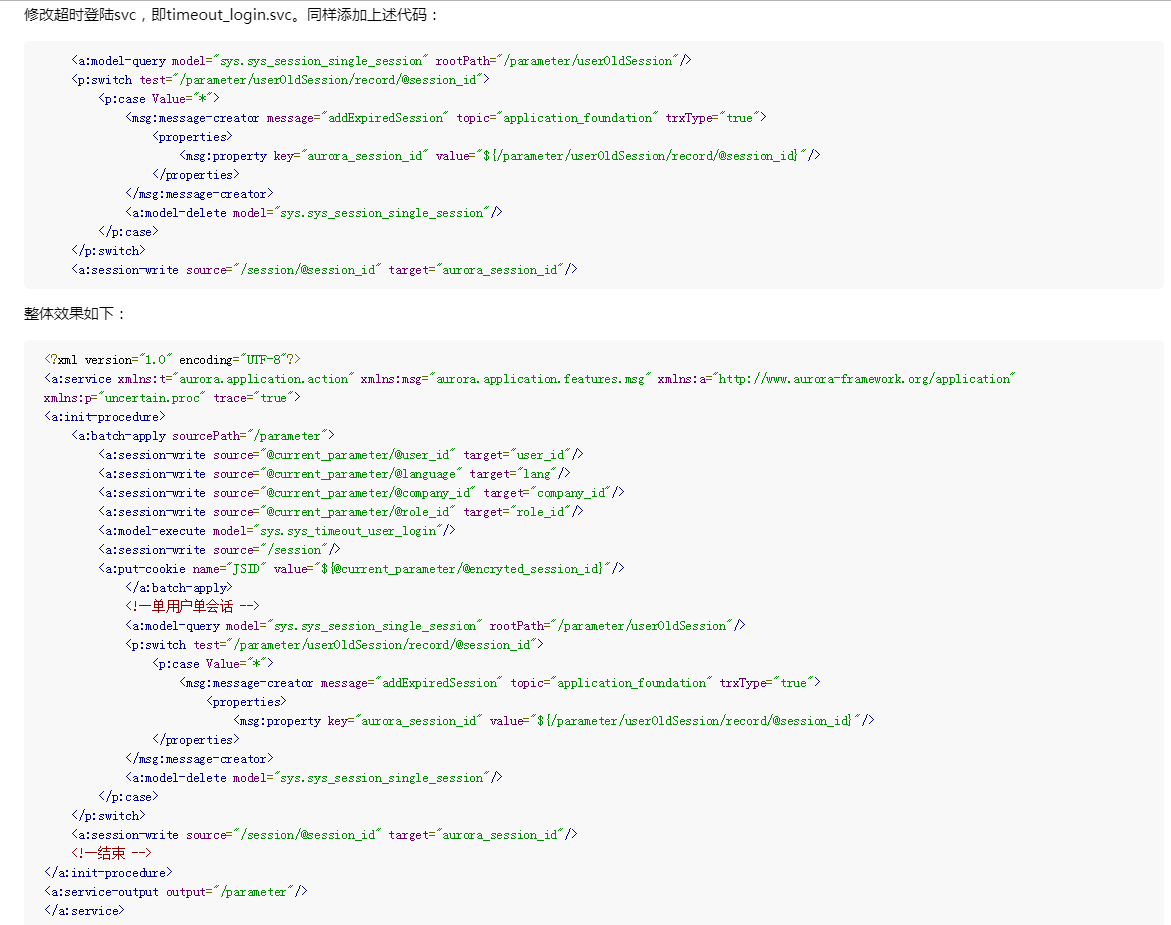Screen dimensions: 1171x925
Task: Click the closing a:service tag
Action: tap(84, 910)
